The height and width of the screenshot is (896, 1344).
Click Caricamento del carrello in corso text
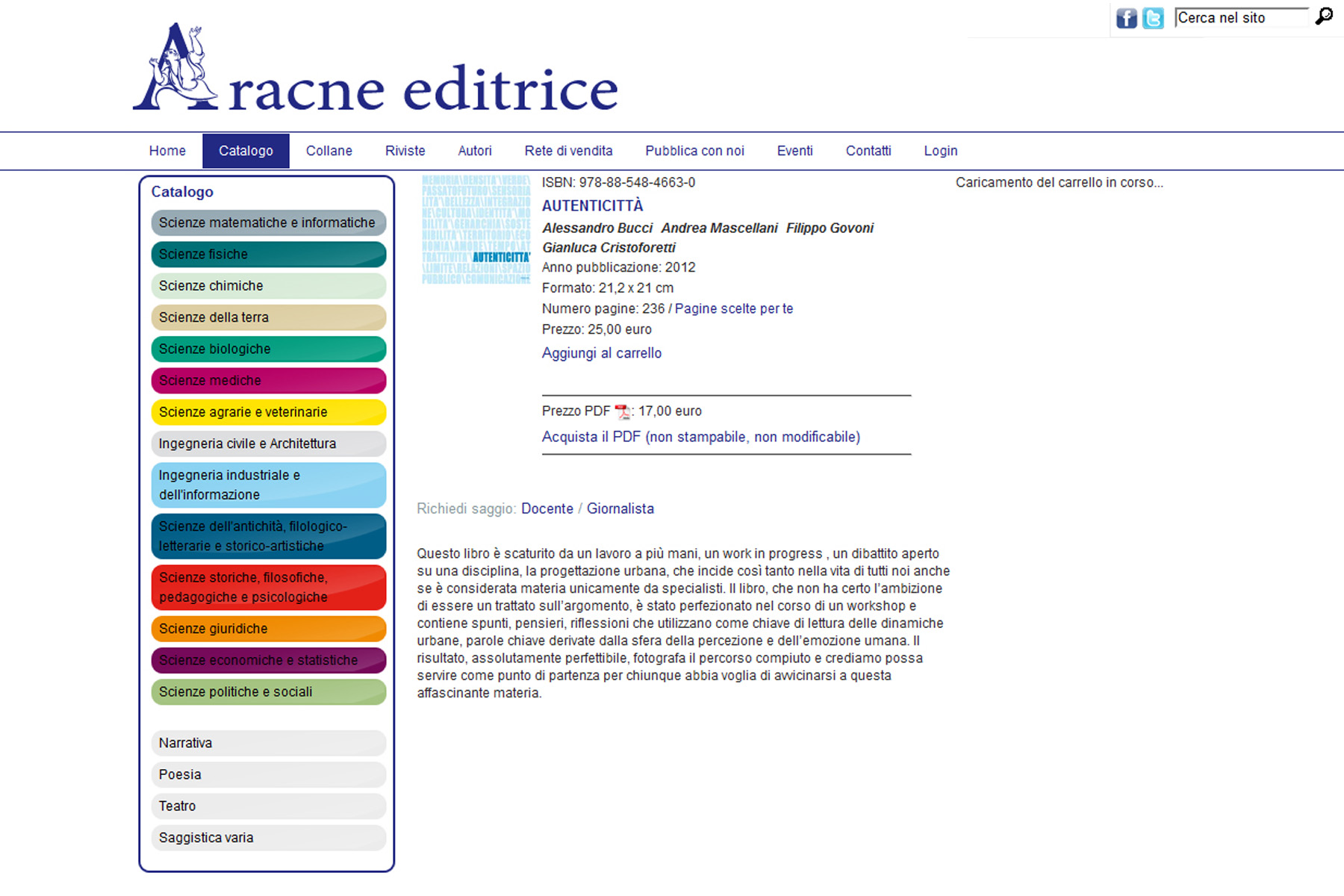(x=1060, y=183)
